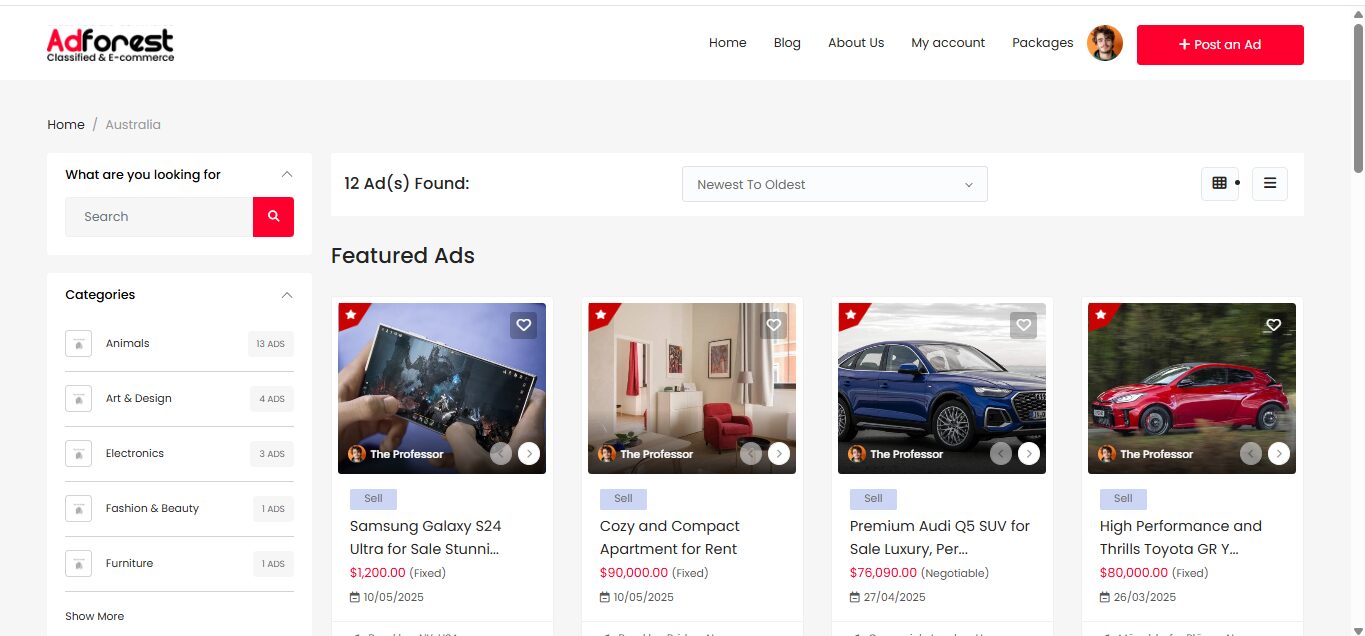The width and height of the screenshot is (1365, 636).
Task: Switch to list view layout
Action: point(1269,183)
